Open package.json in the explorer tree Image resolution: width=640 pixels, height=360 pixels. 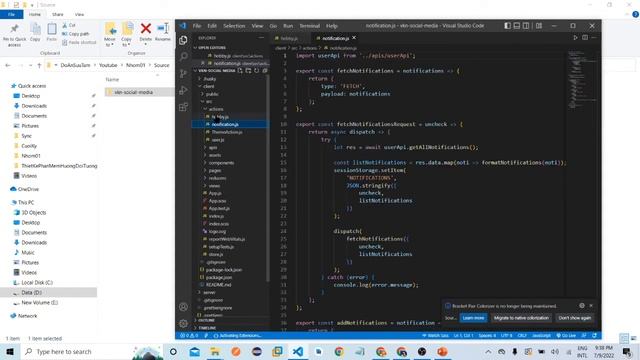(x=219, y=277)
